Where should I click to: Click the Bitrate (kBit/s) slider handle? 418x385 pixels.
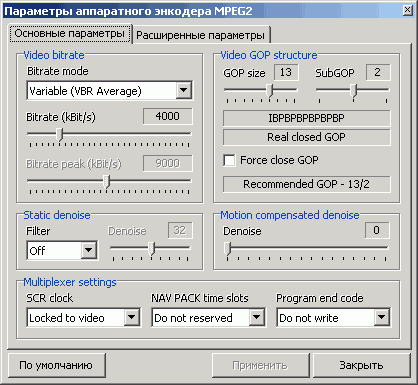point(59,134)
